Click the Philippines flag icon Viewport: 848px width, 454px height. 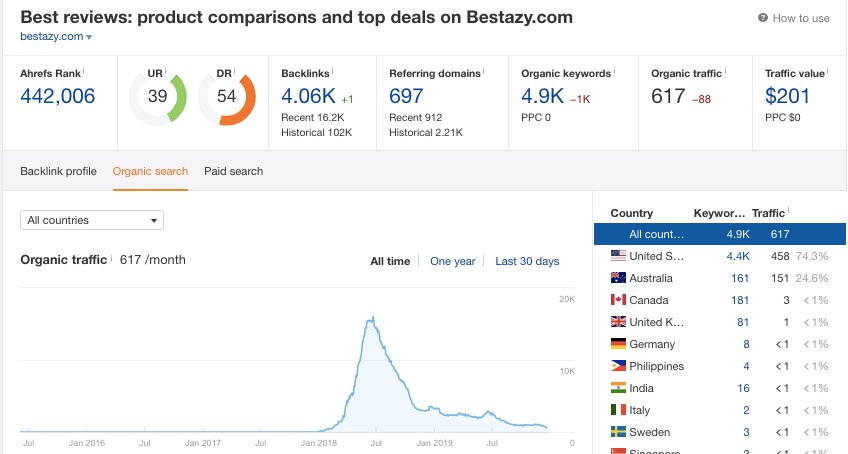(618, 366)
